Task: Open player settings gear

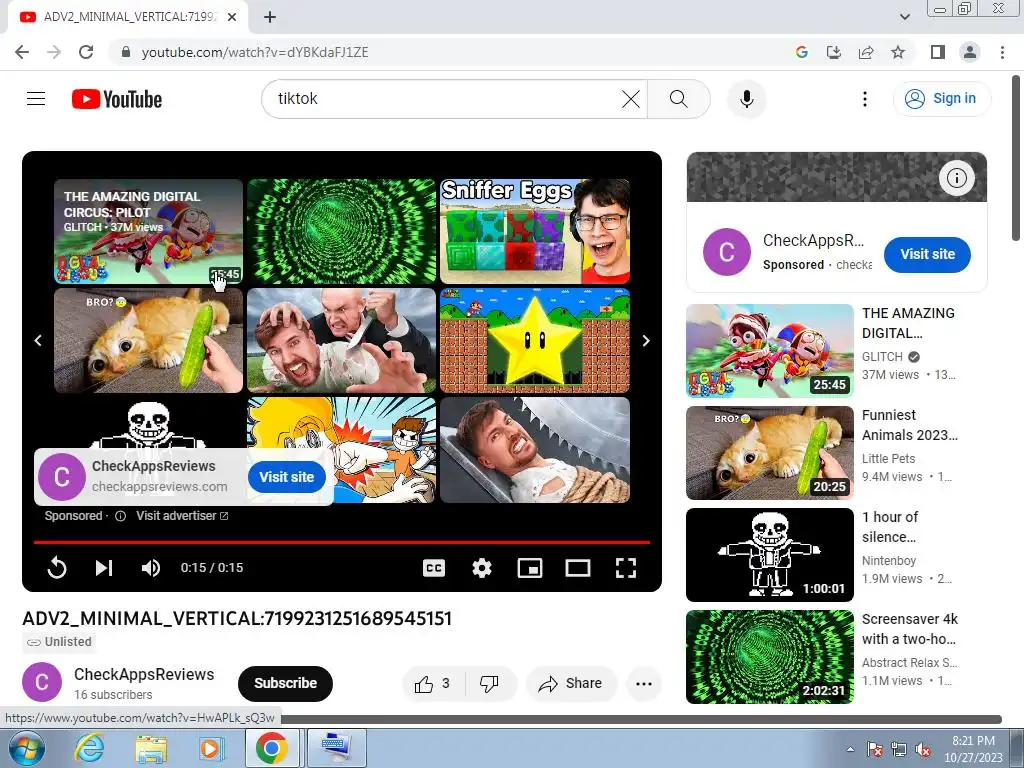Action: pyautogui.click(x=482, y=568)
